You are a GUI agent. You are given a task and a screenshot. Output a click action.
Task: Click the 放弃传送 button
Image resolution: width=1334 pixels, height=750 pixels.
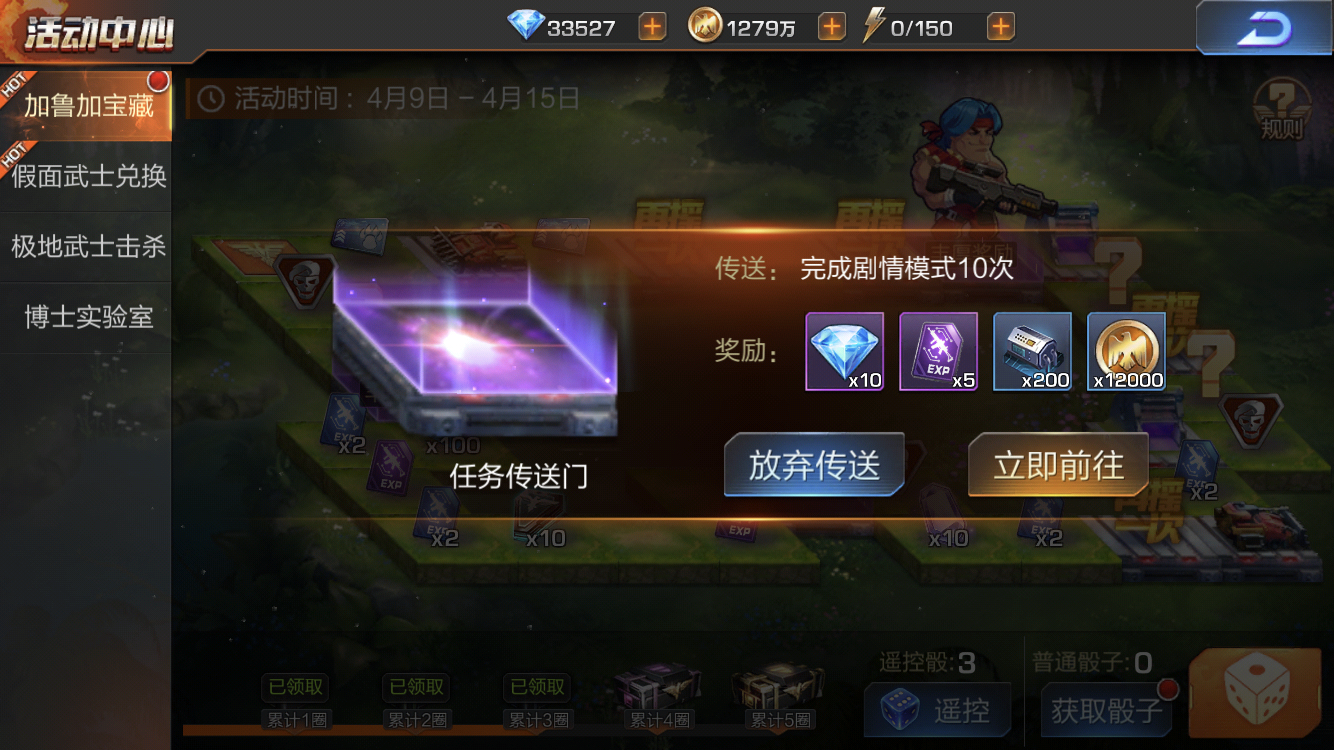click(x=814, y=465)
